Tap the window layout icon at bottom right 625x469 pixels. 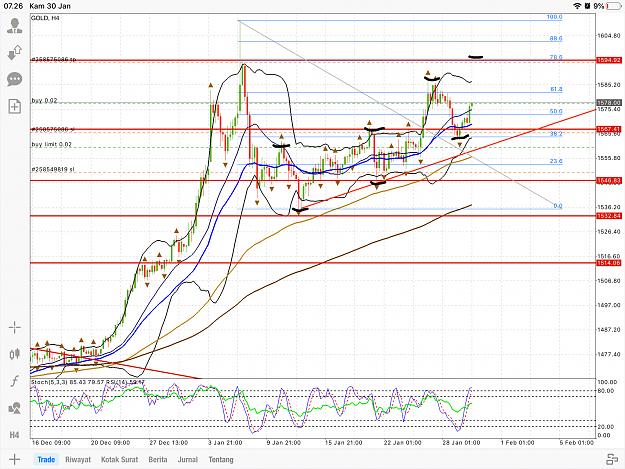click(612, 459)
